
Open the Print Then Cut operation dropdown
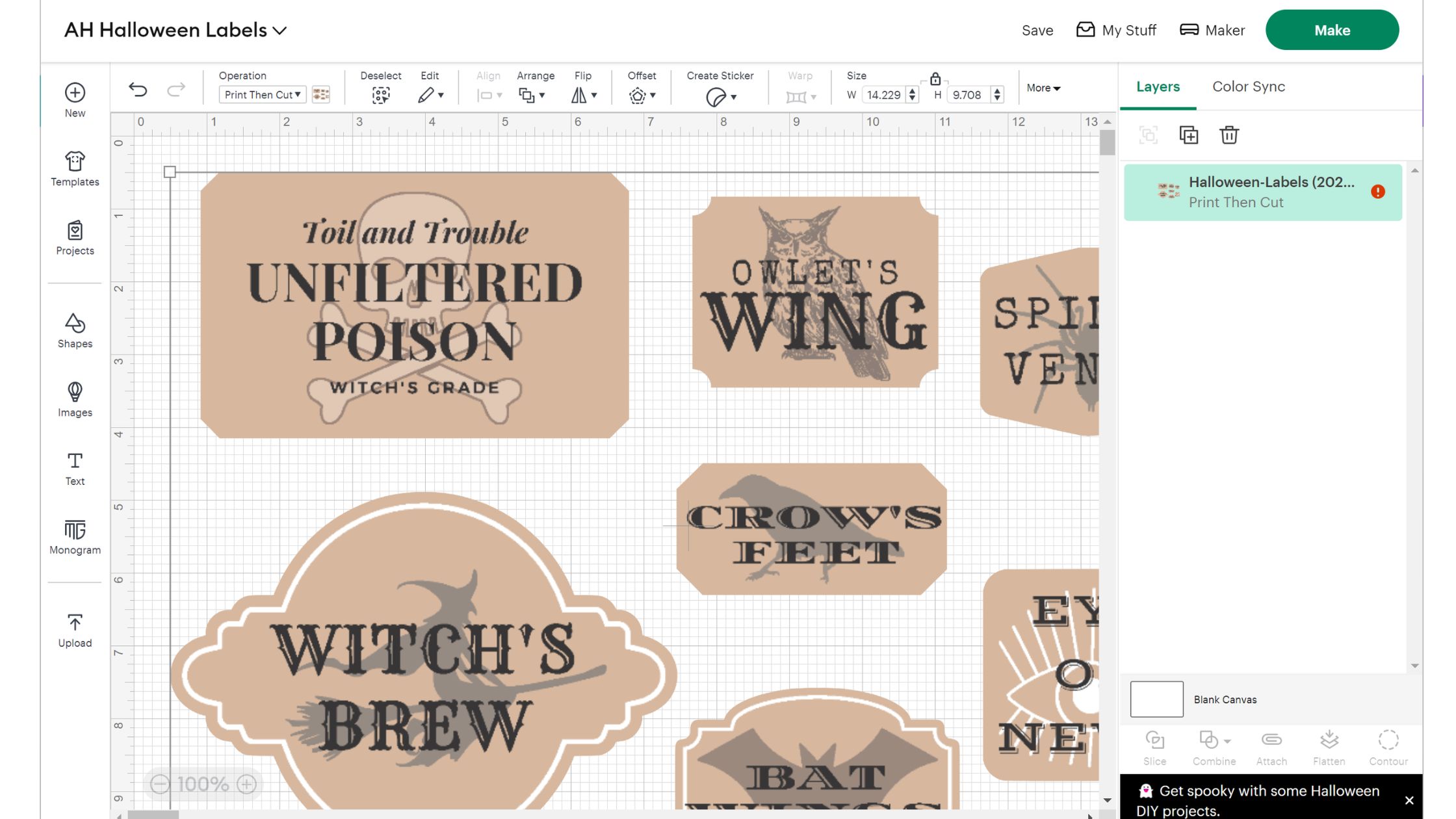pyautogui.click(x=262, y=94)
